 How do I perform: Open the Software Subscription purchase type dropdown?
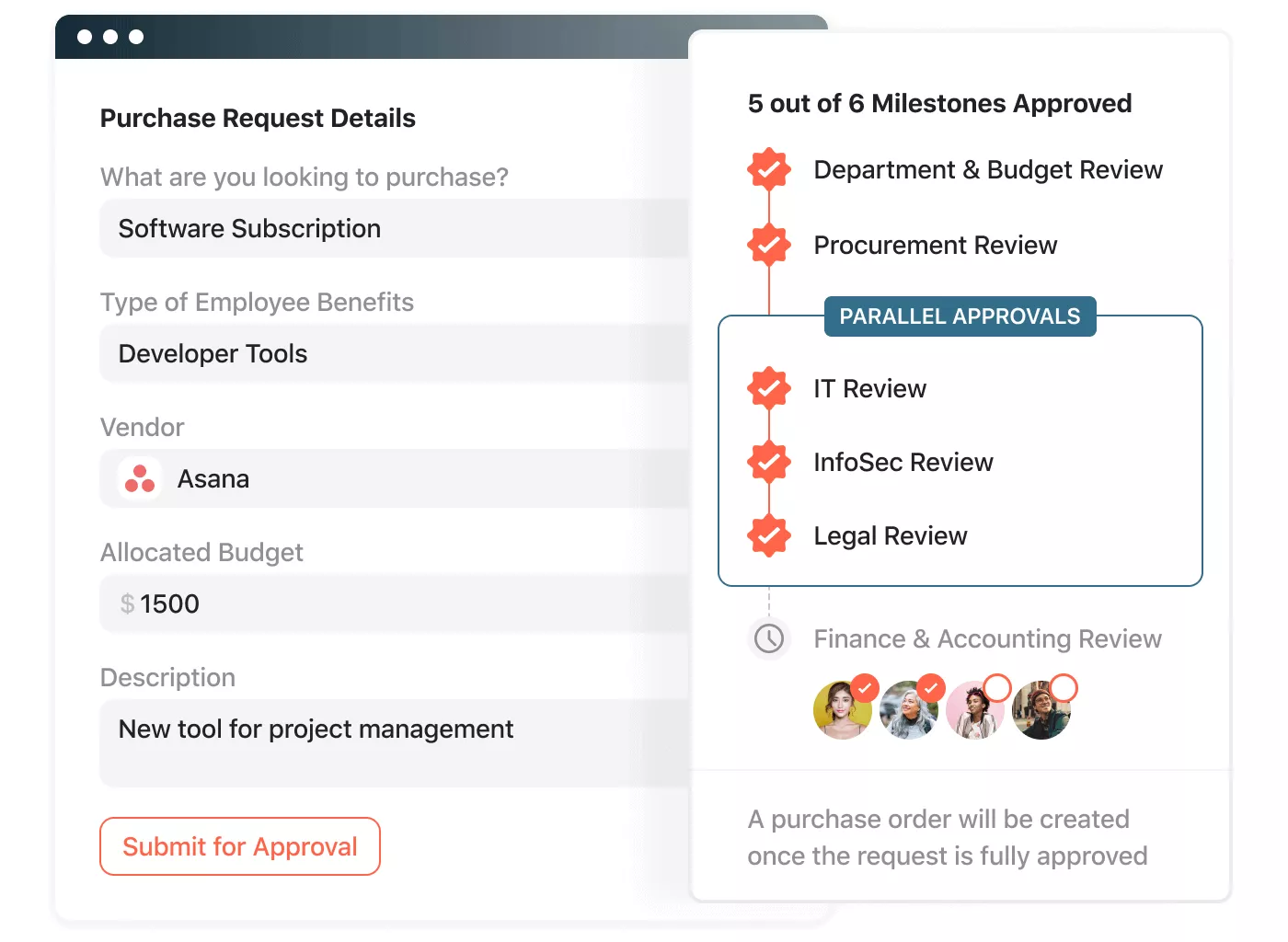click(x=395, y=228)
